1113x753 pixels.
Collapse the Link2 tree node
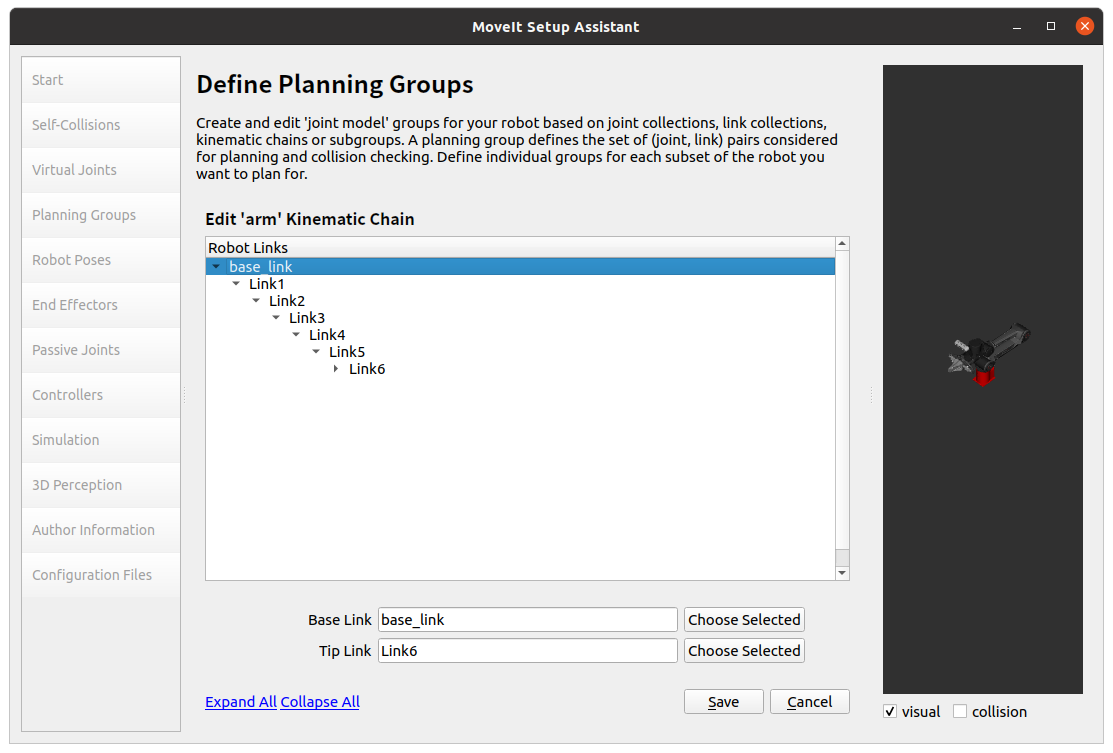click(256, 301)
